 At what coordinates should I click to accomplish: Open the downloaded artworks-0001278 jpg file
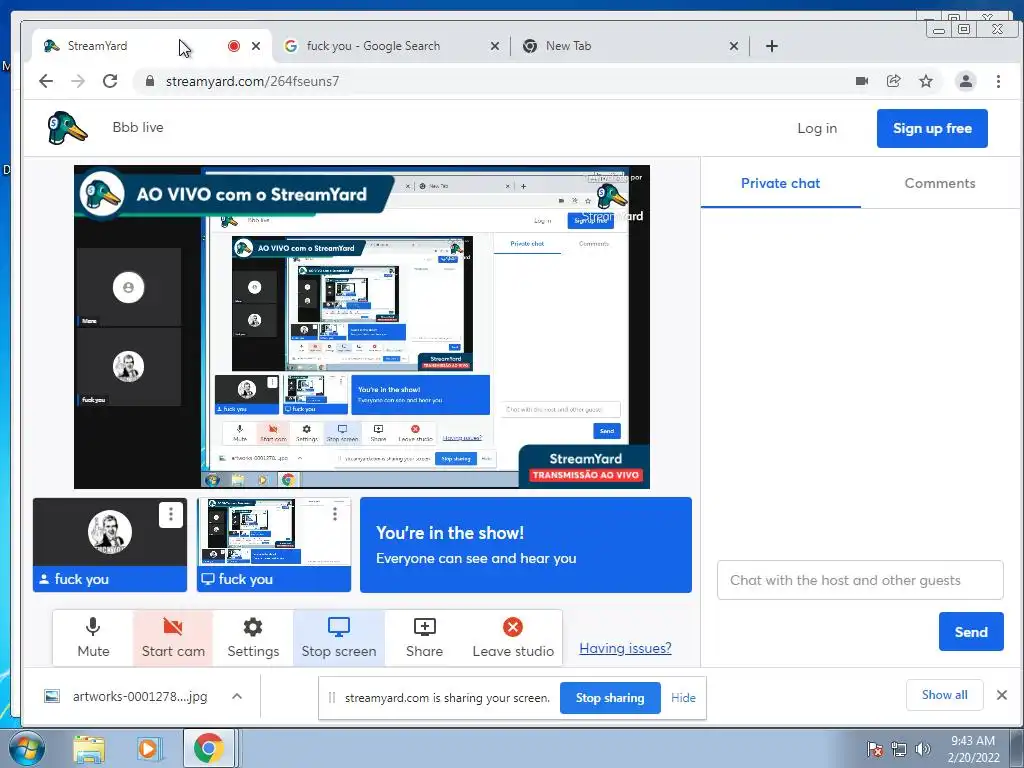pyautogui.click(x=128, y=696)
